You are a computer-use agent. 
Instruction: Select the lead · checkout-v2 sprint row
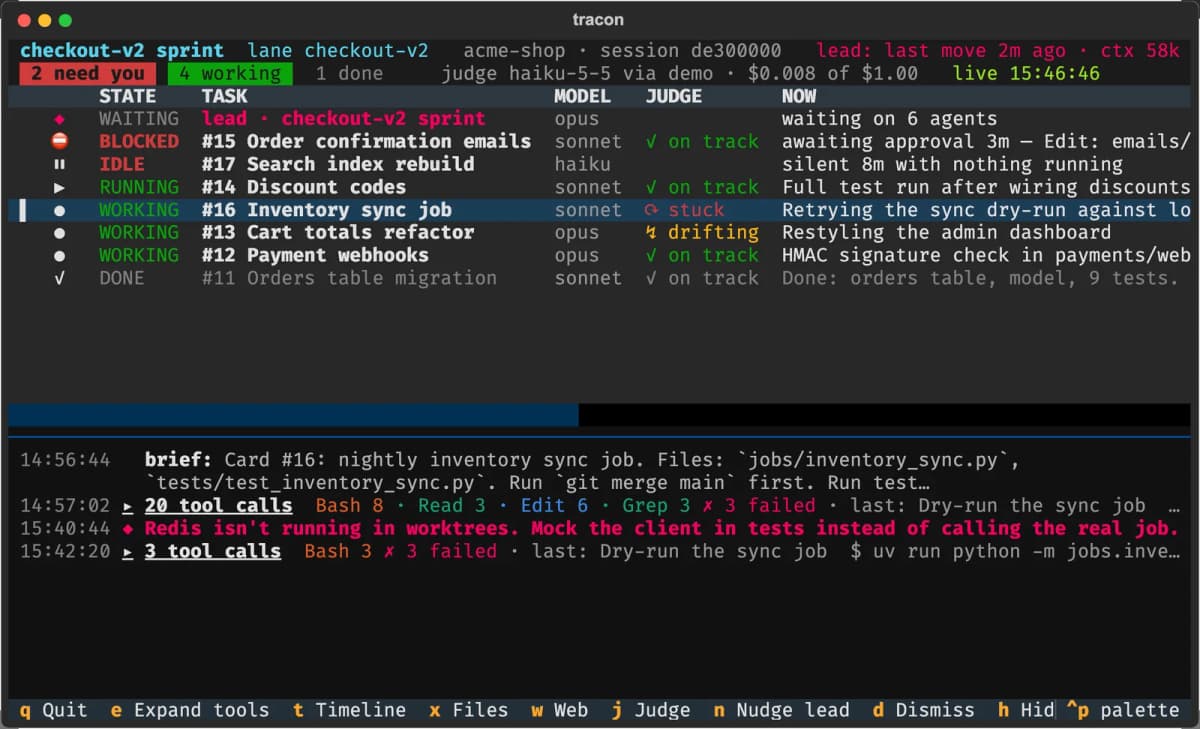point(600,119)
